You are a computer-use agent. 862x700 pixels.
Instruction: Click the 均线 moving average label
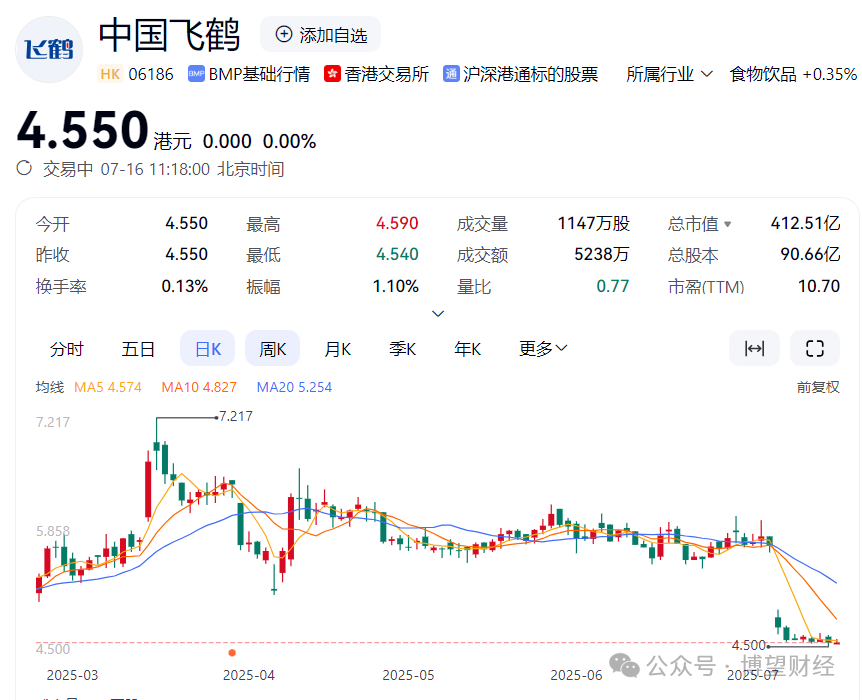(50, 387)
